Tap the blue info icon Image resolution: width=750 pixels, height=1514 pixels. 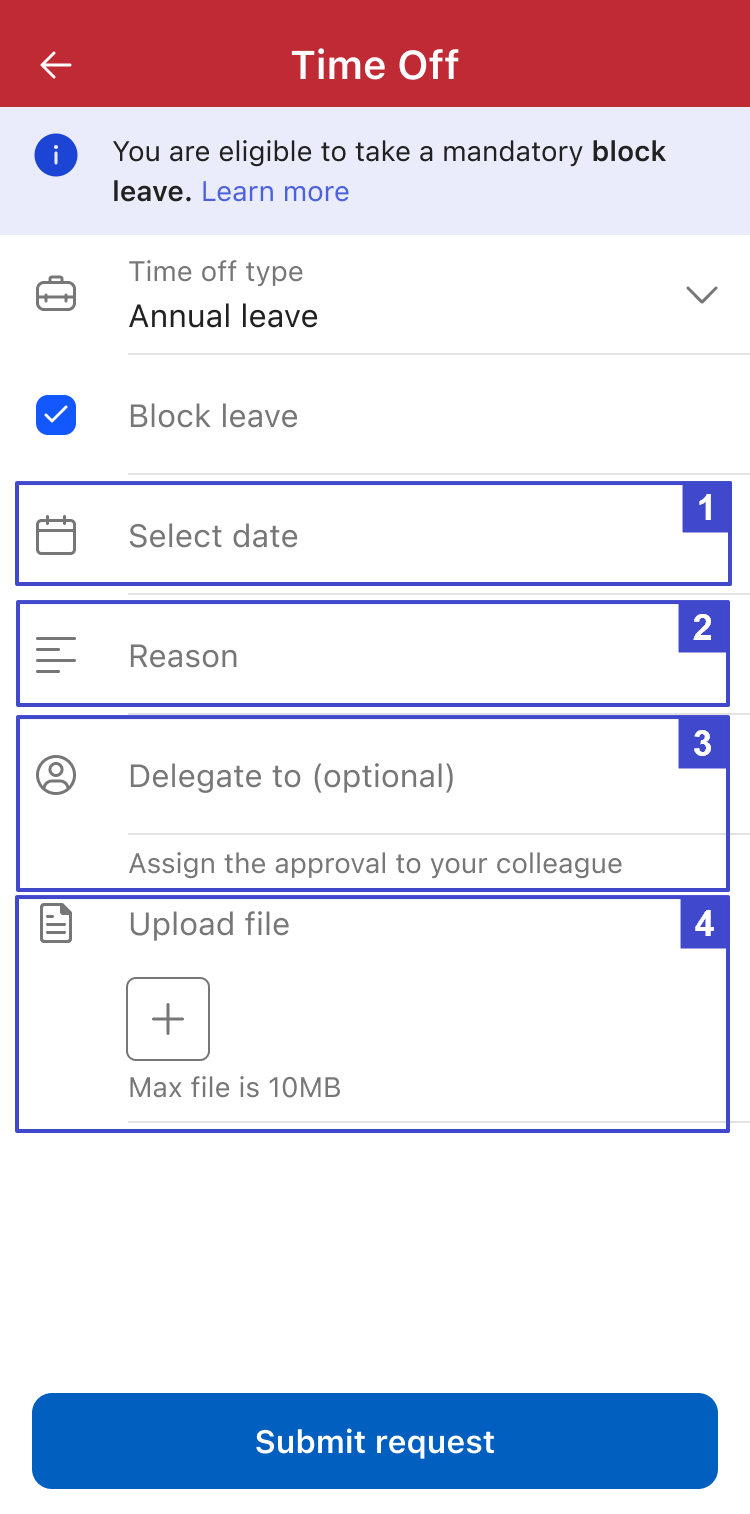pos(56,155)
